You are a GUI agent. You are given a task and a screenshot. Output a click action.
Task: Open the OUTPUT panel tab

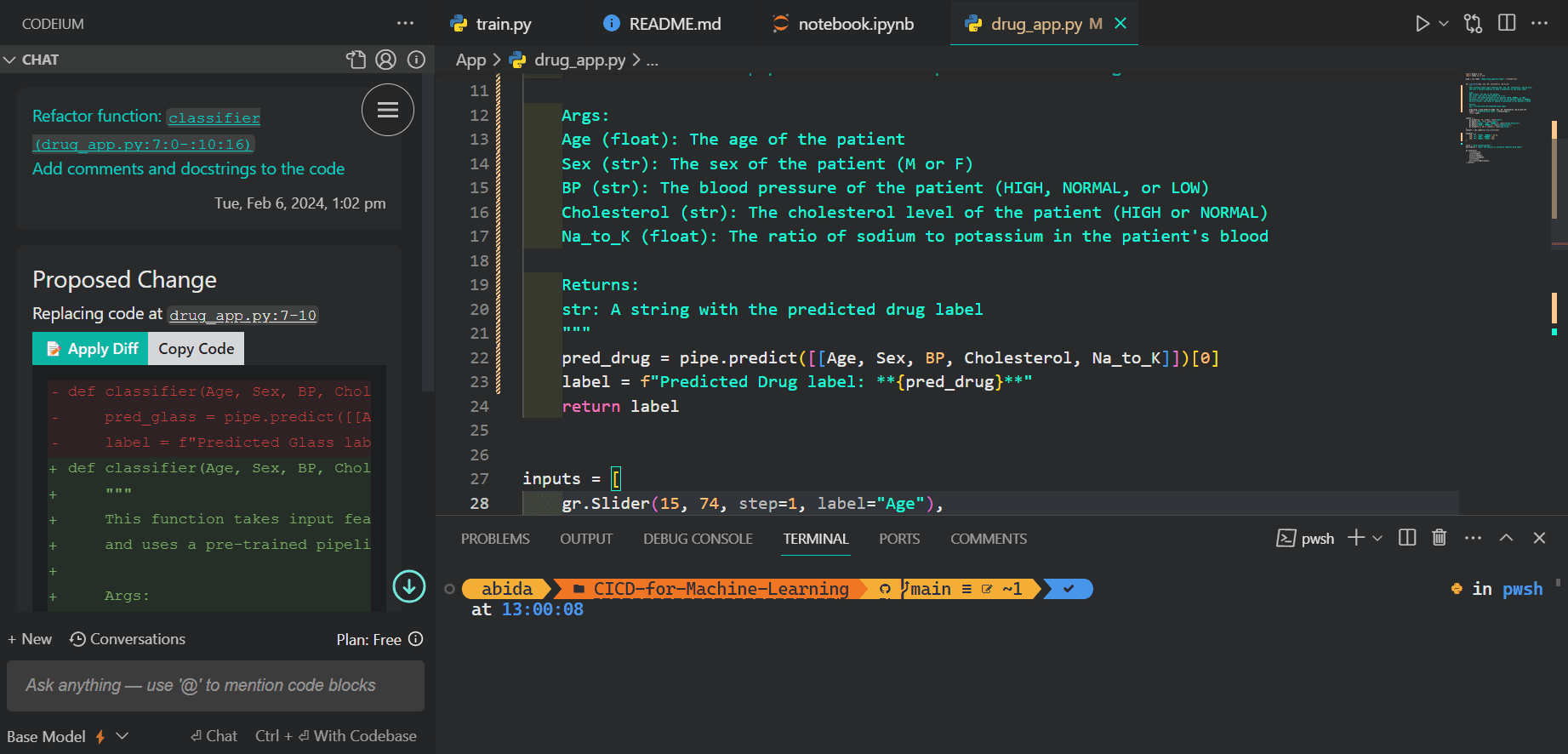pyautogui.click(x=586, y=539)
